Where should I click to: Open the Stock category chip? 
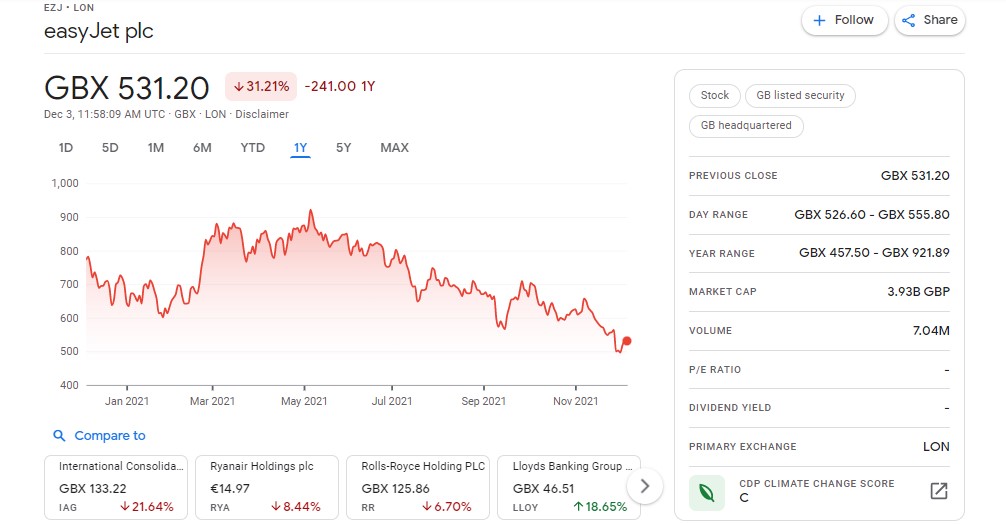coord(715,96)
